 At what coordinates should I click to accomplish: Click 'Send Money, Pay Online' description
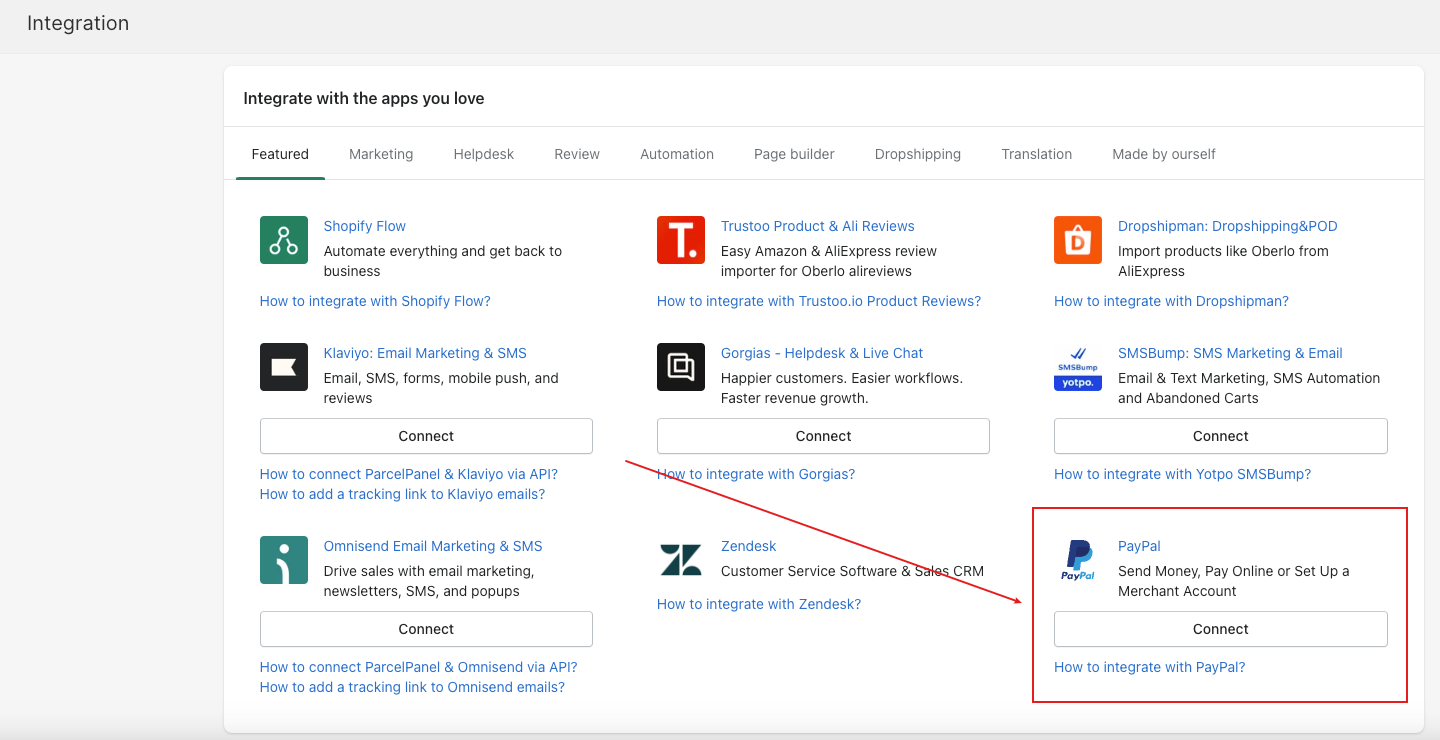pos(1234,581)
